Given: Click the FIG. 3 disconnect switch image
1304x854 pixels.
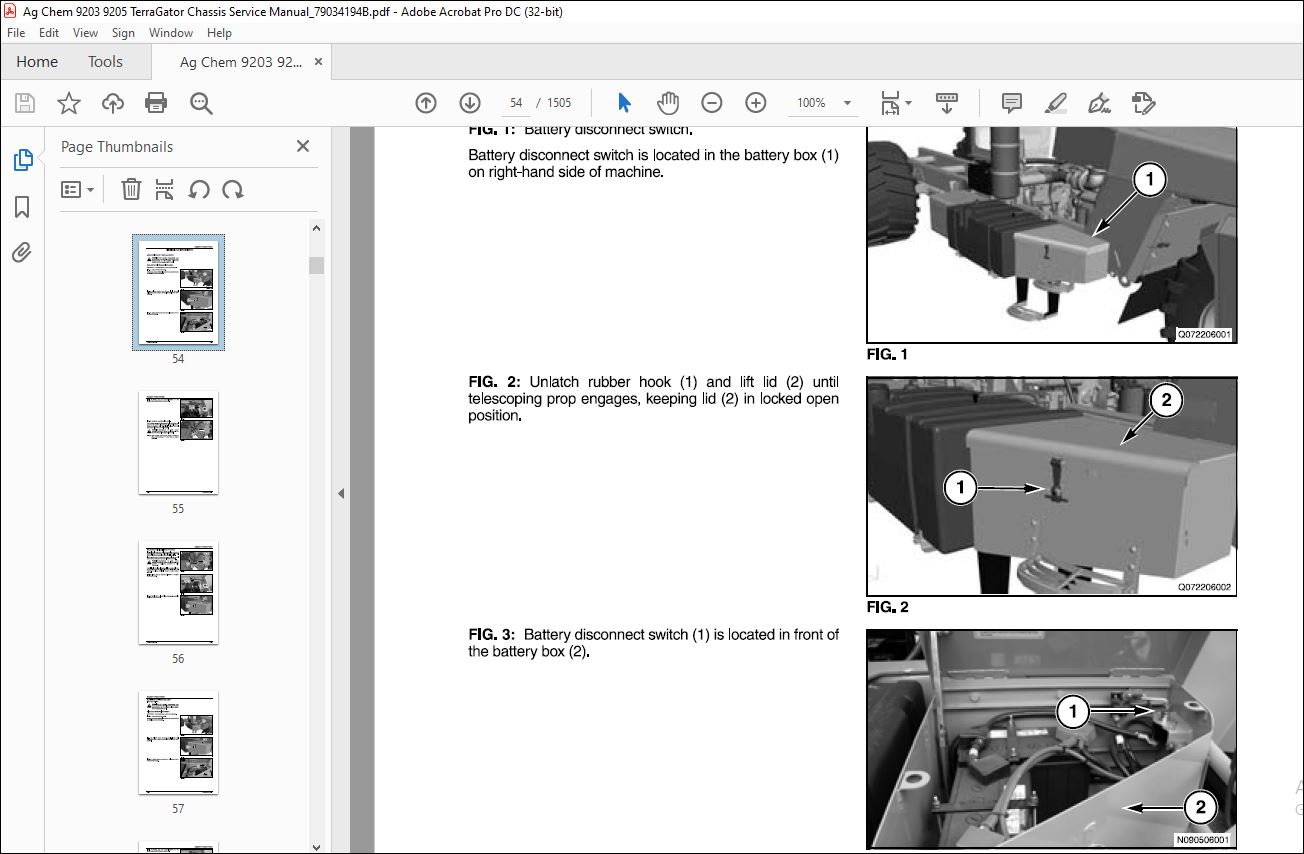Looking at the screenshot, I should (1051, 739).
